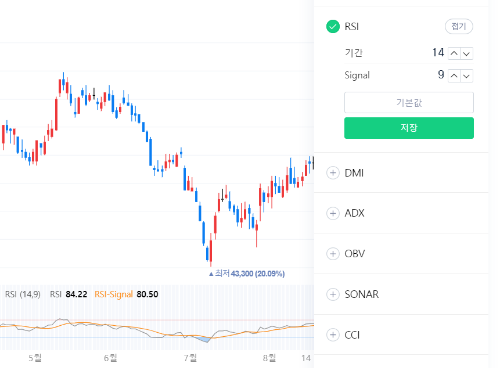
Task: Click the 기간 value 14 field
Action: [438, 53]
